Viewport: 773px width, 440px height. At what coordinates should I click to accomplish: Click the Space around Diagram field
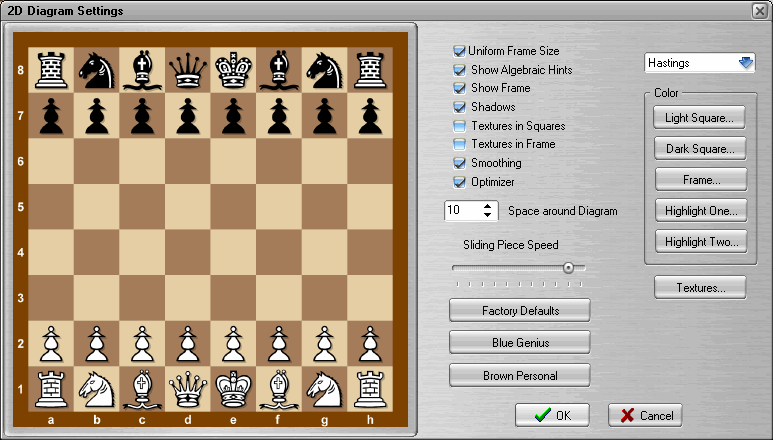click(462, 211)
